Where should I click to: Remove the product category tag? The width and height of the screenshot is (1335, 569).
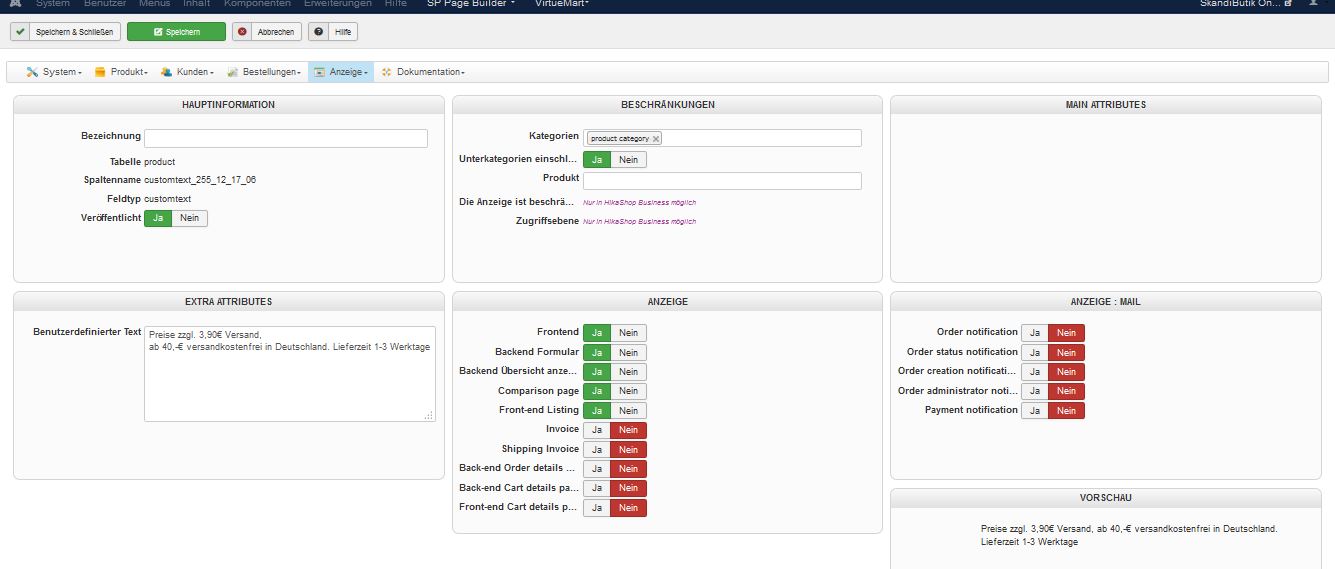click(x=656, y=139)
